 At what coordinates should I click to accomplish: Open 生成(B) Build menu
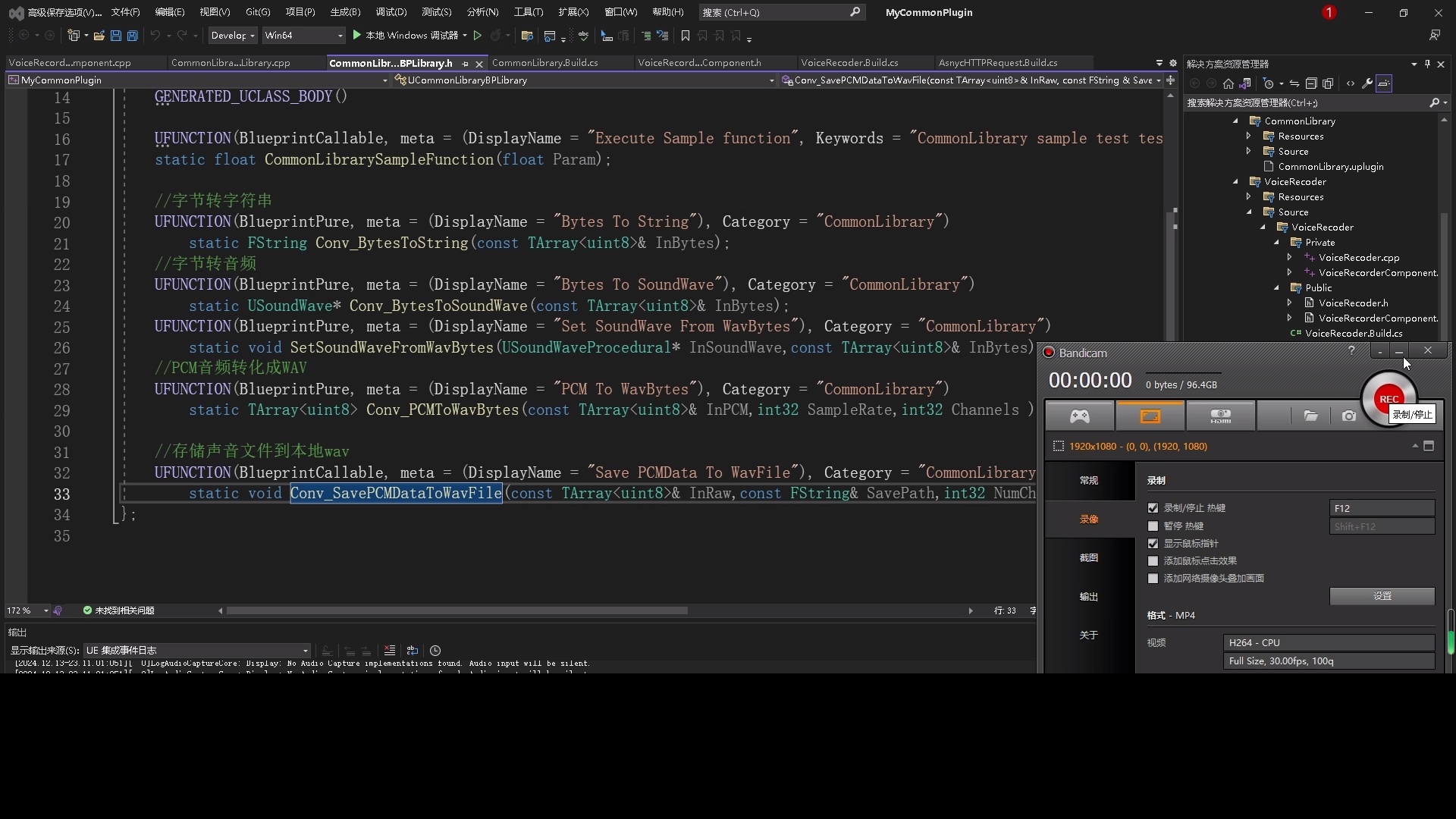[x=345, y=12]
